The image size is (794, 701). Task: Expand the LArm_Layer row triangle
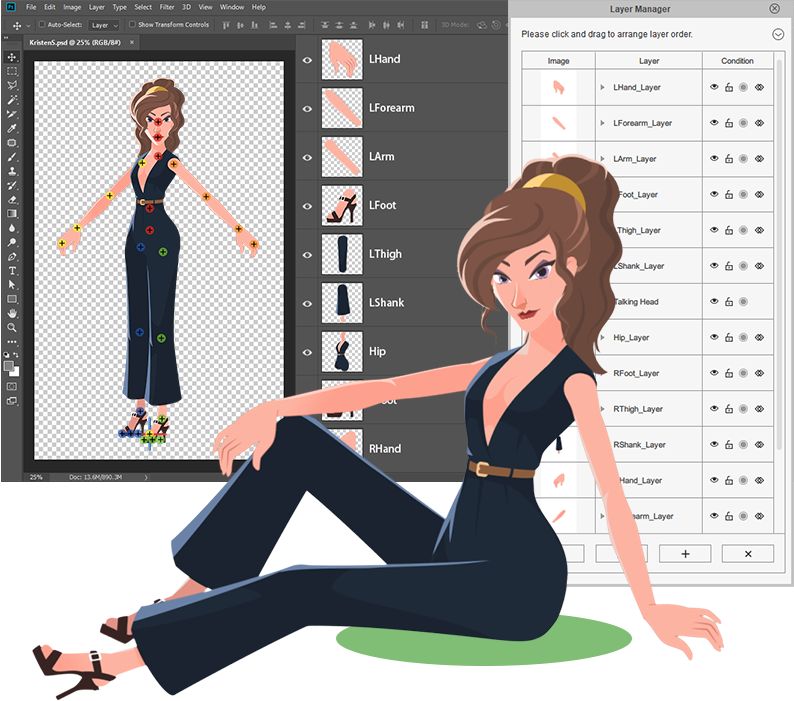(602, 159)
